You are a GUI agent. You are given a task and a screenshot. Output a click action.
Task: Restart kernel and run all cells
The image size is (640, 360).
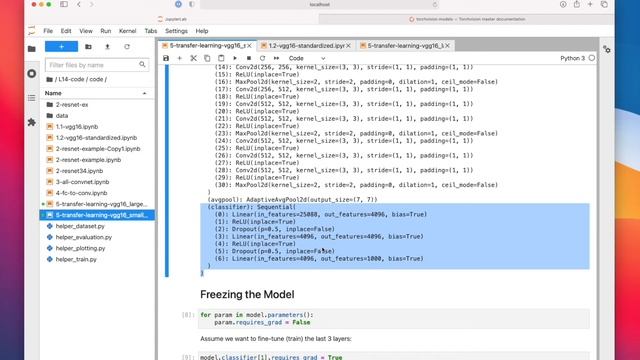pyautogui.click(x=276, y=58)
